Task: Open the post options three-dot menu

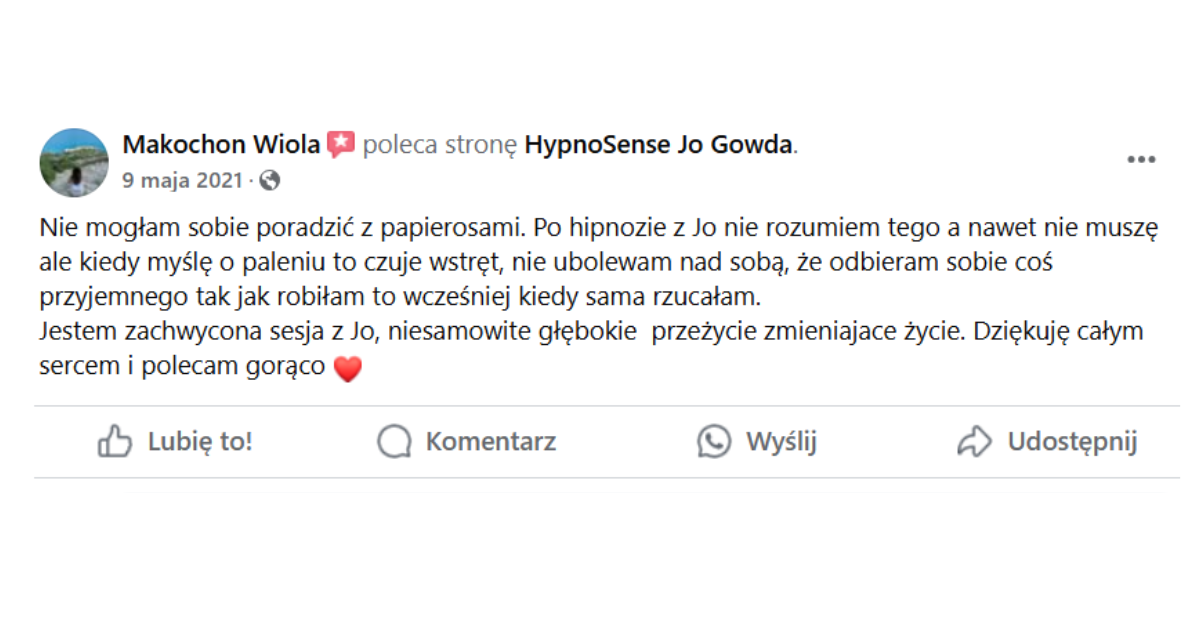Action: point(1139,158)
